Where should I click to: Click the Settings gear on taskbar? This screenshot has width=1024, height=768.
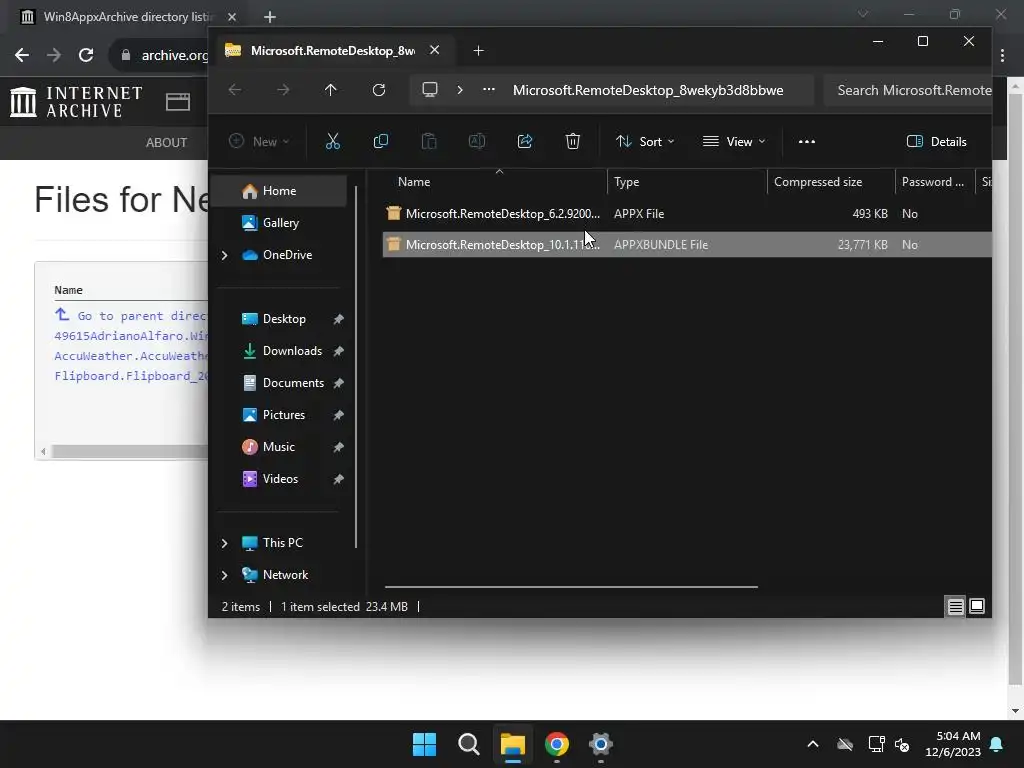coord(601,744)
